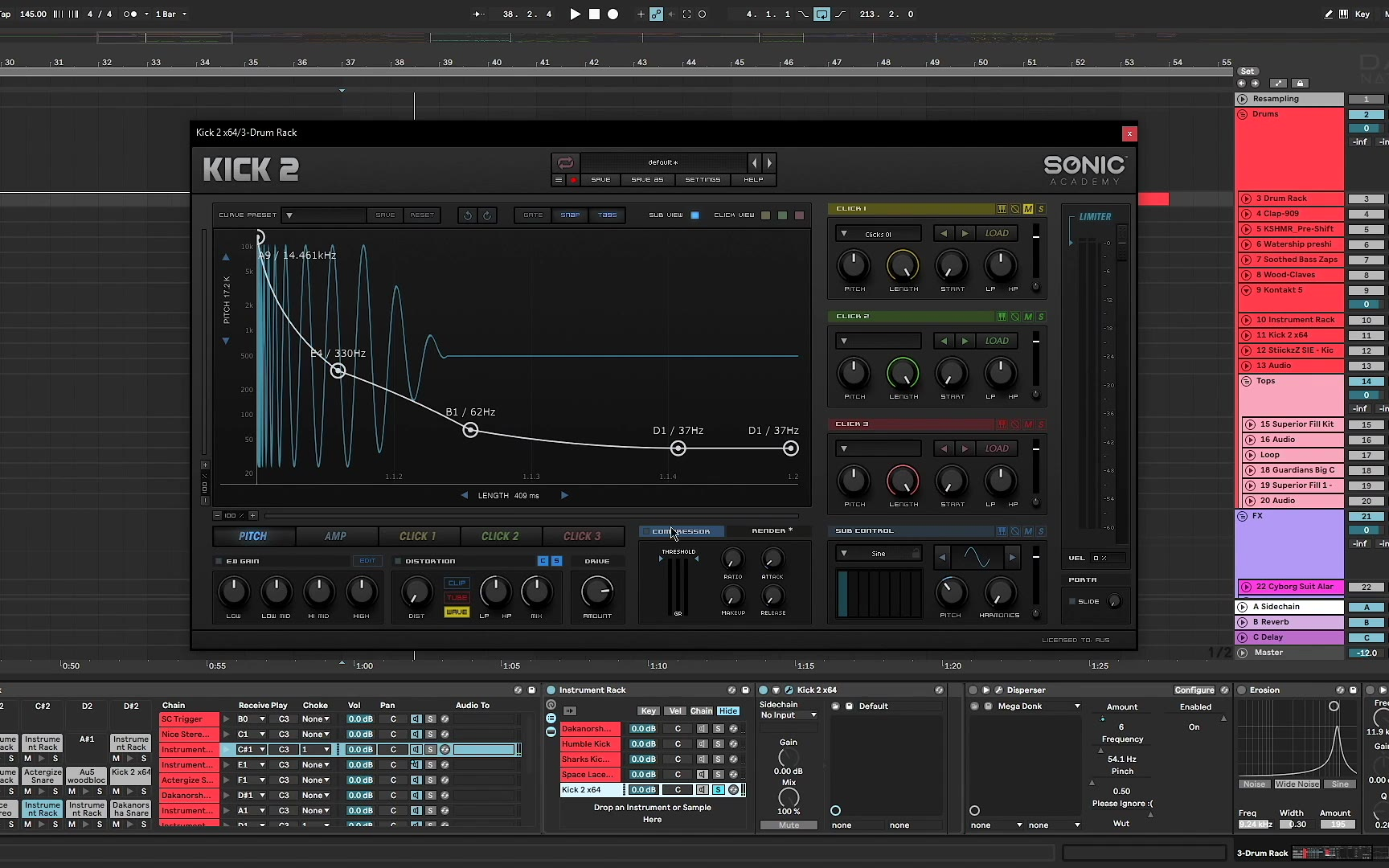Switch to the AMP tab
The height and width of the screenshot is (868, 1389).
[x=336, y=537]
